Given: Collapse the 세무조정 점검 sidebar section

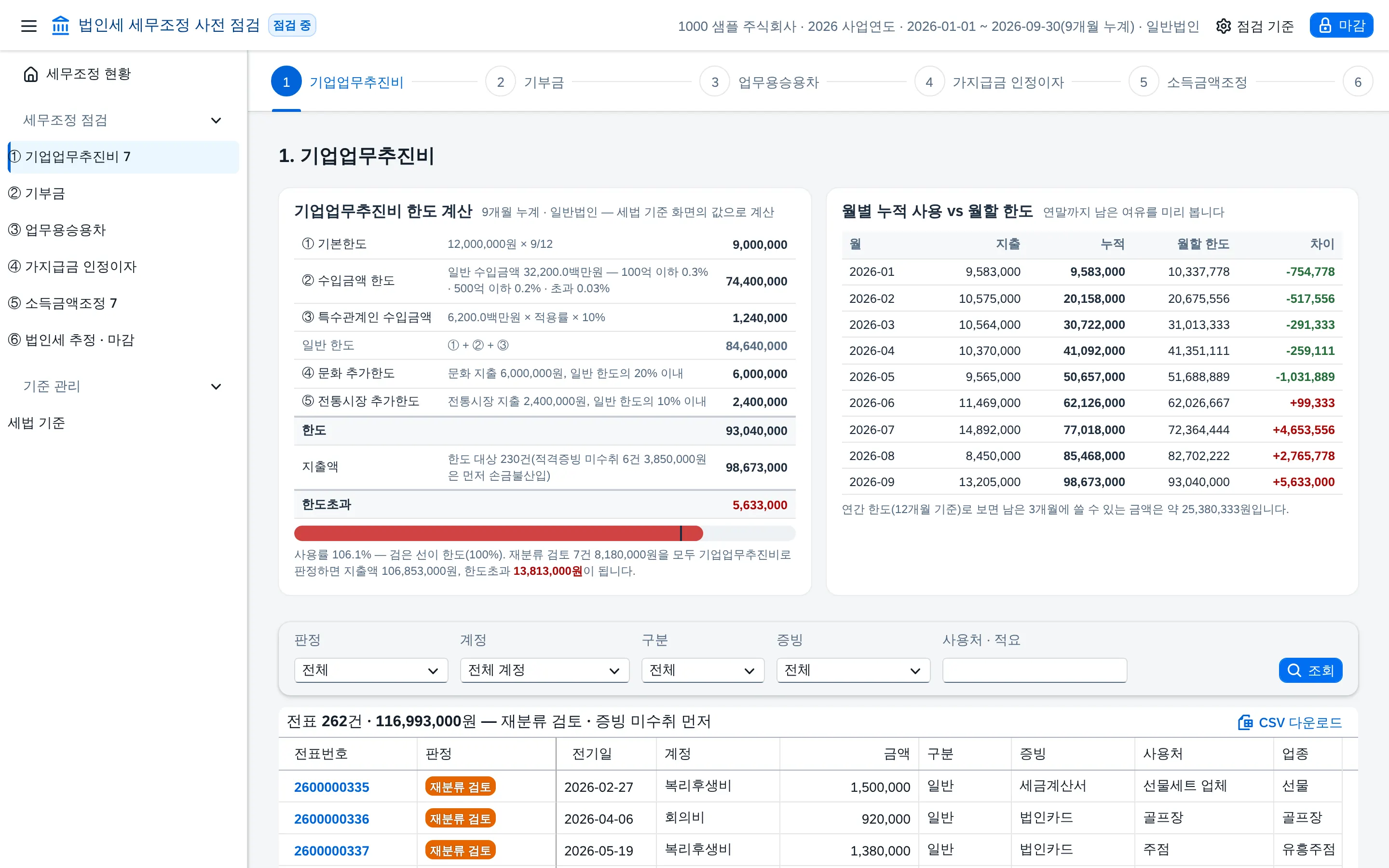Looking at the screenshot, I should (217, 121).
